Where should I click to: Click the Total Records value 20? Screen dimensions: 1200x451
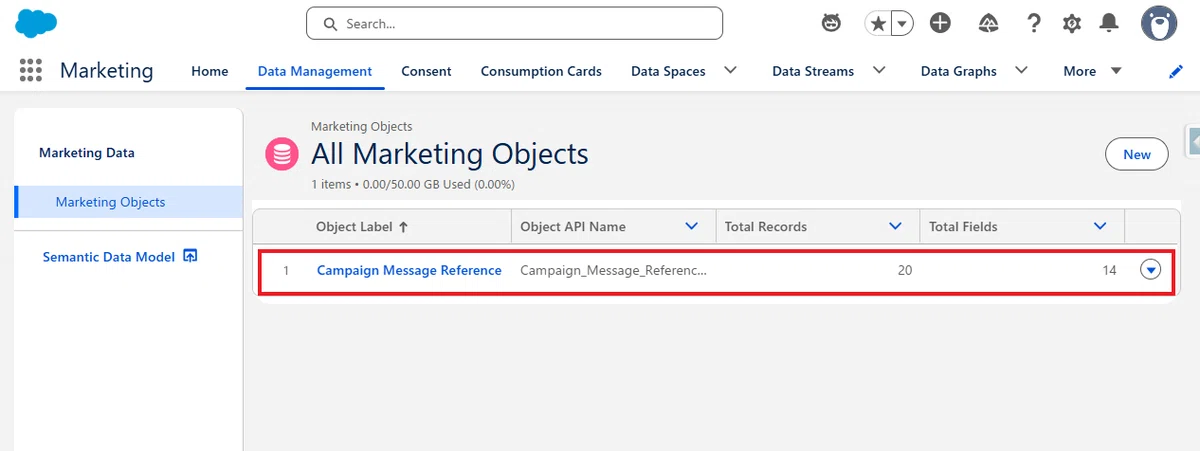point(905,271)
